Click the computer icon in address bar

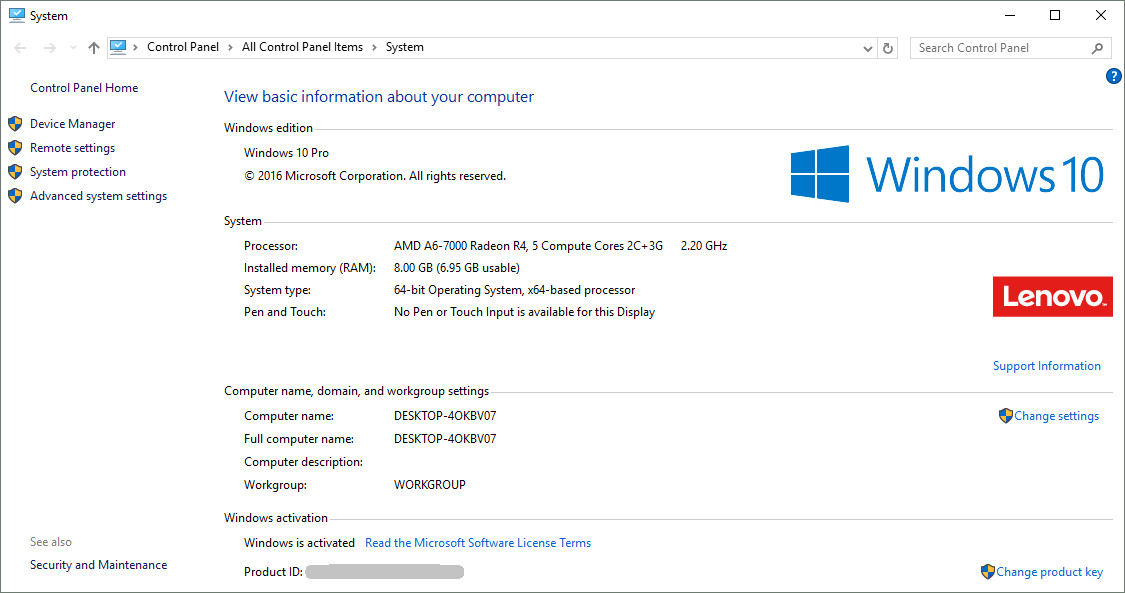click(x=118, y=47)
